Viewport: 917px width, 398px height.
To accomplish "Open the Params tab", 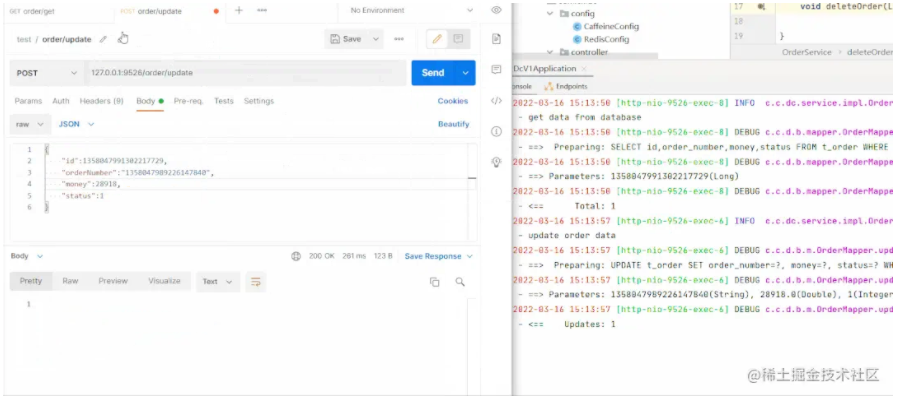I will [x=28, y=101].
